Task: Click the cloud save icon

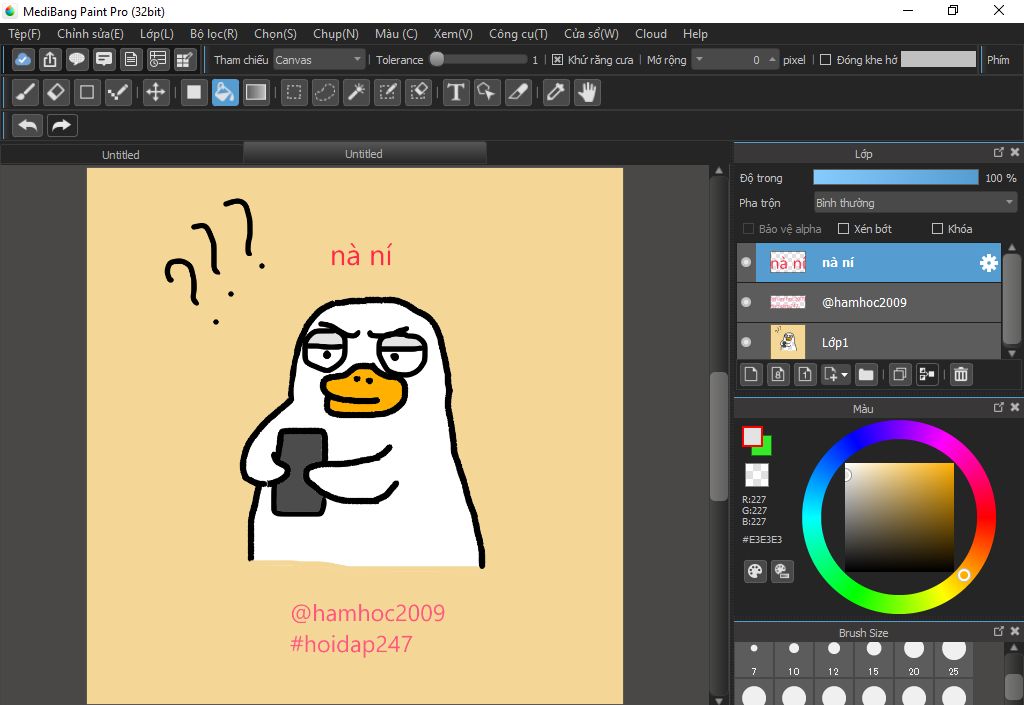Action: pos(23,59)
